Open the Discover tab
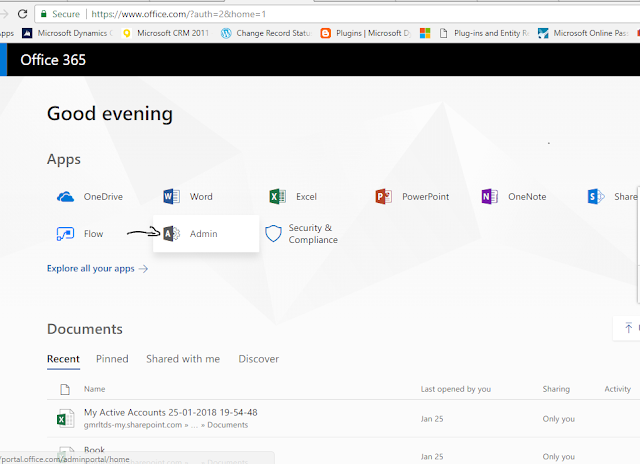Screen dimensions: 640x464 pos(259,359)
